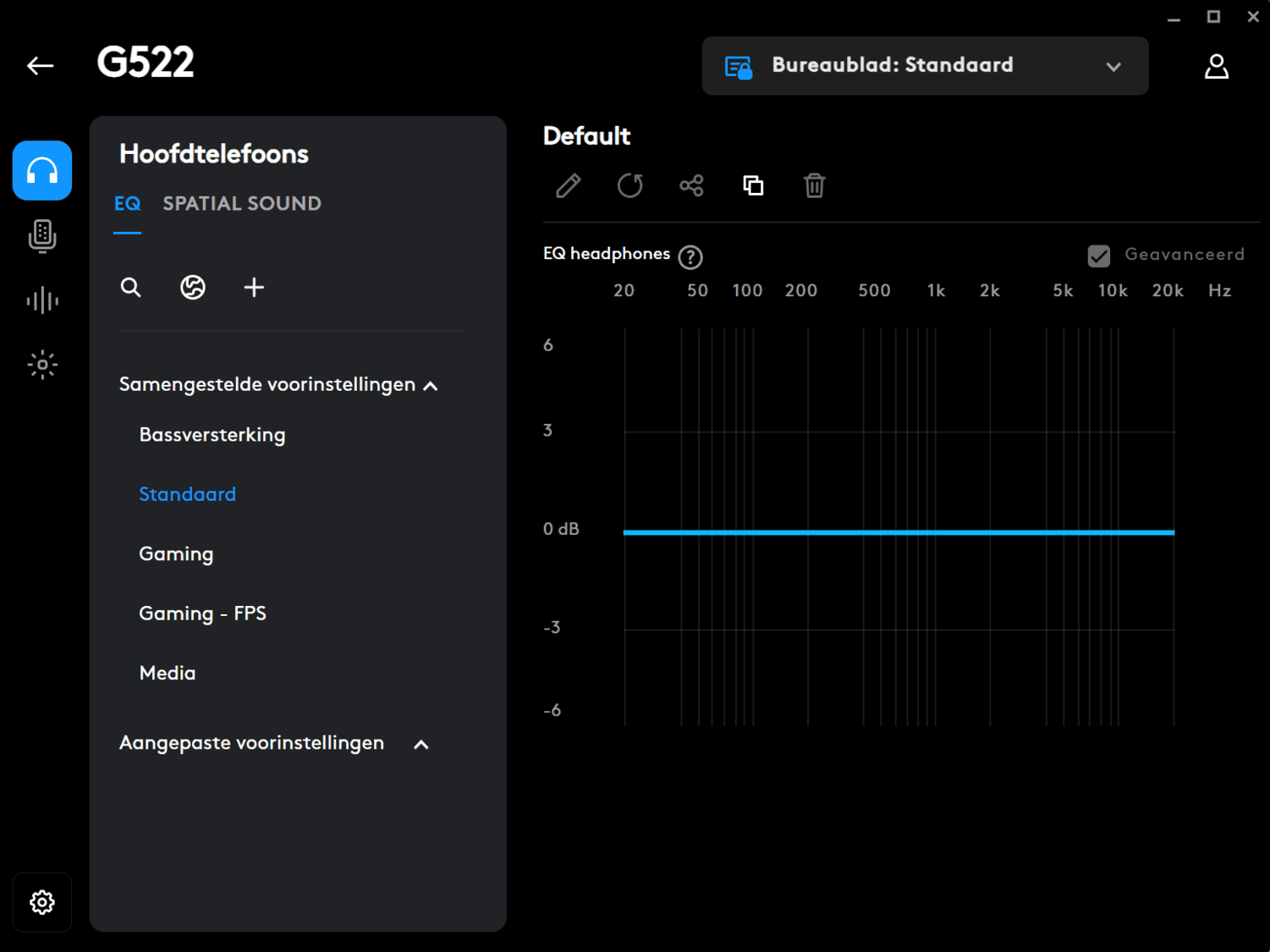
Task: Open the Bureaublad: Standaard profile dropdown
Action: (926, 66)
